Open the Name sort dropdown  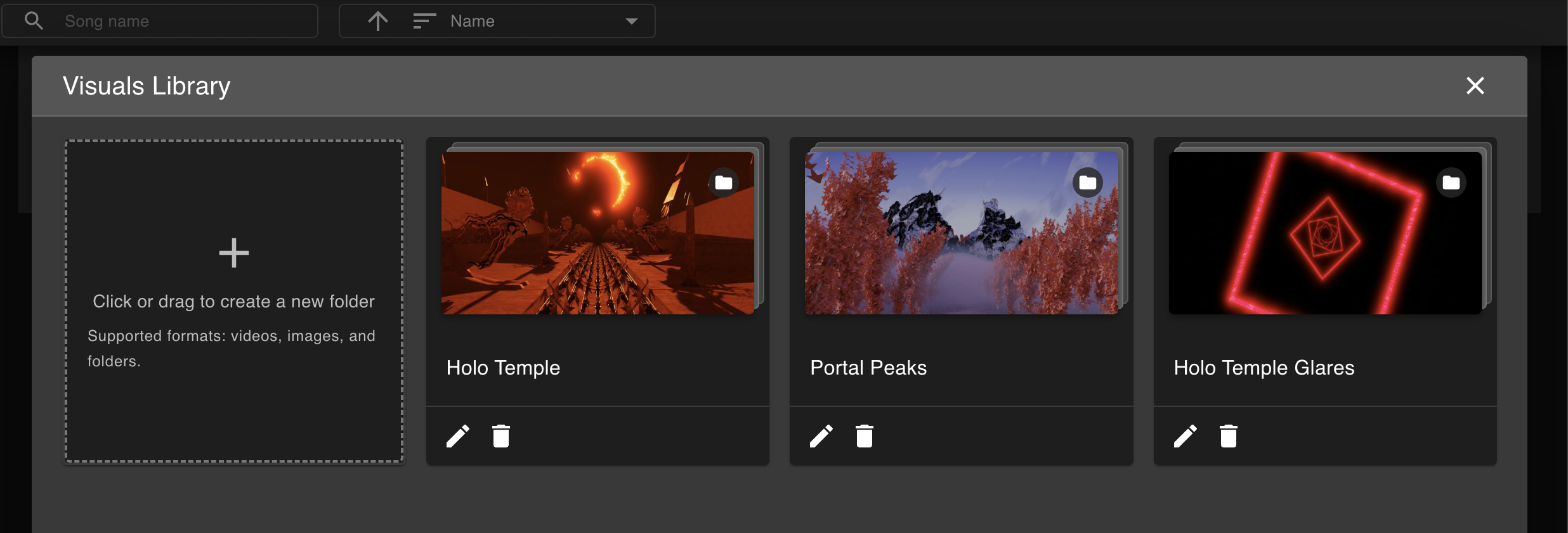tap(497, 21)
